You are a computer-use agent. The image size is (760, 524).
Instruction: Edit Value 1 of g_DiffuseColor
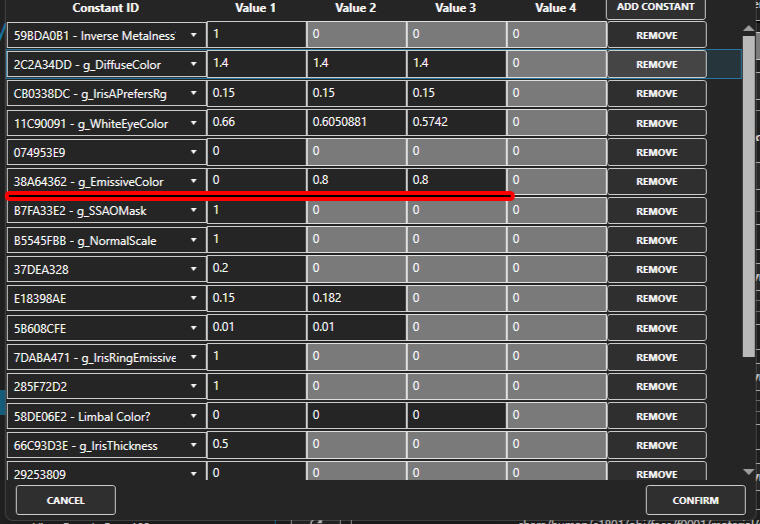pyautogui.click(x=255, y=64)
